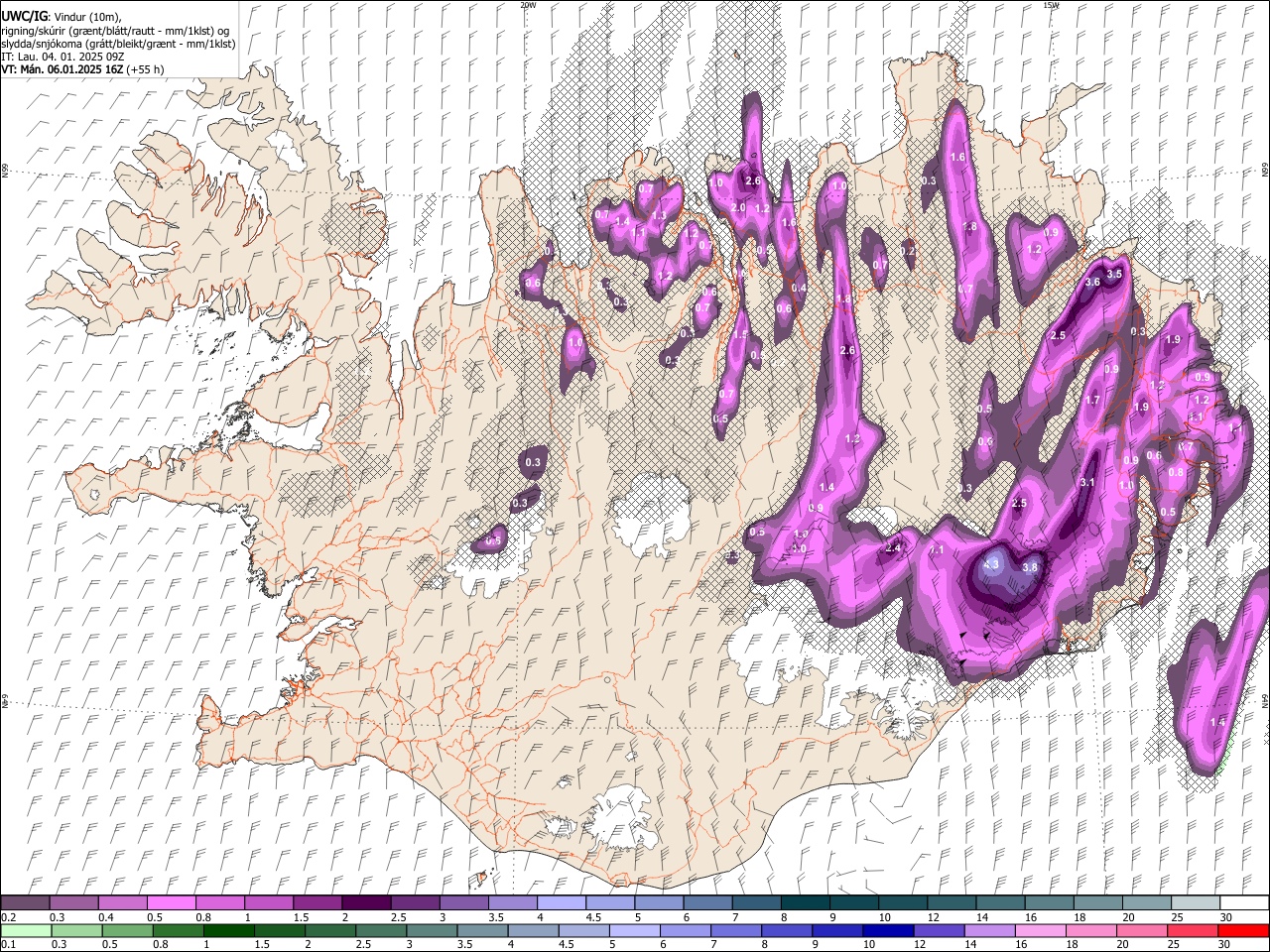Click the 'VT: Mán. 06.01.2025 16Z (+55 h)' line

[x=82, y=69]
